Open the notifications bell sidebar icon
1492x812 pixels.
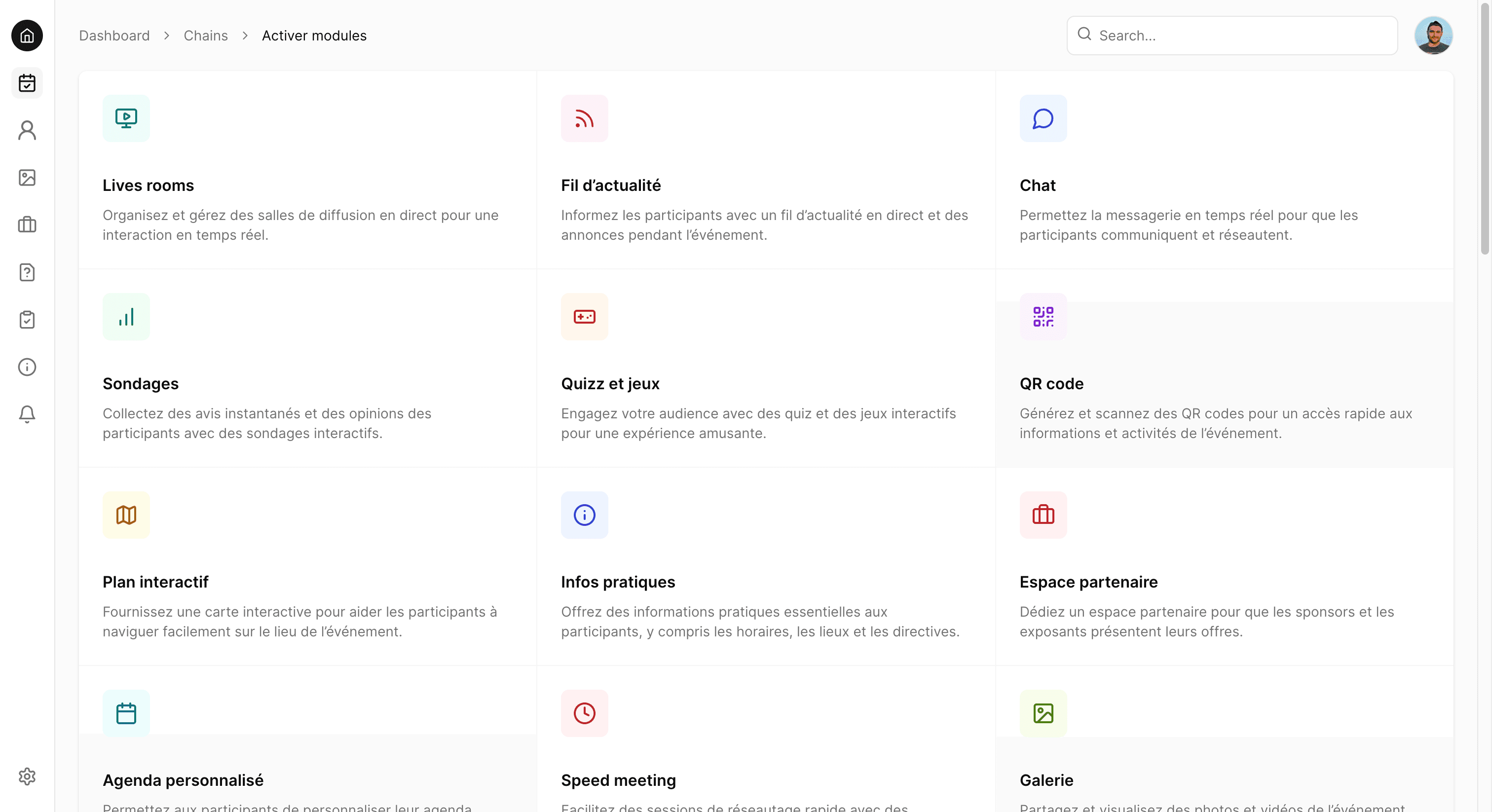(27, 414)
